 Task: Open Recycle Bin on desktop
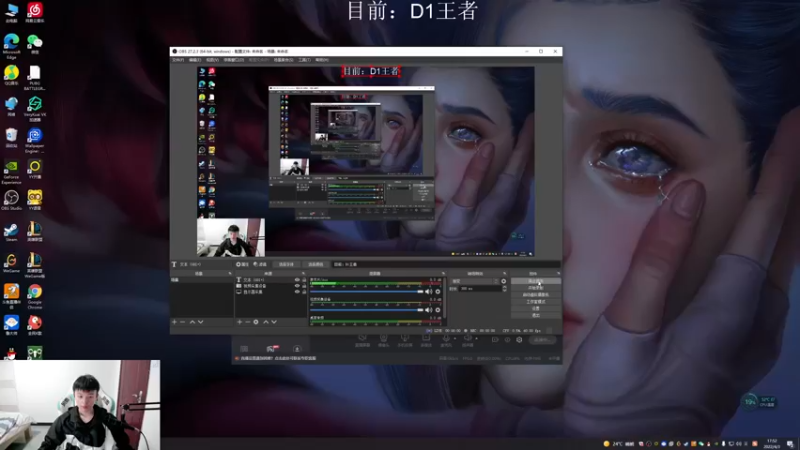pyautogui.click(x=11, y=138)
